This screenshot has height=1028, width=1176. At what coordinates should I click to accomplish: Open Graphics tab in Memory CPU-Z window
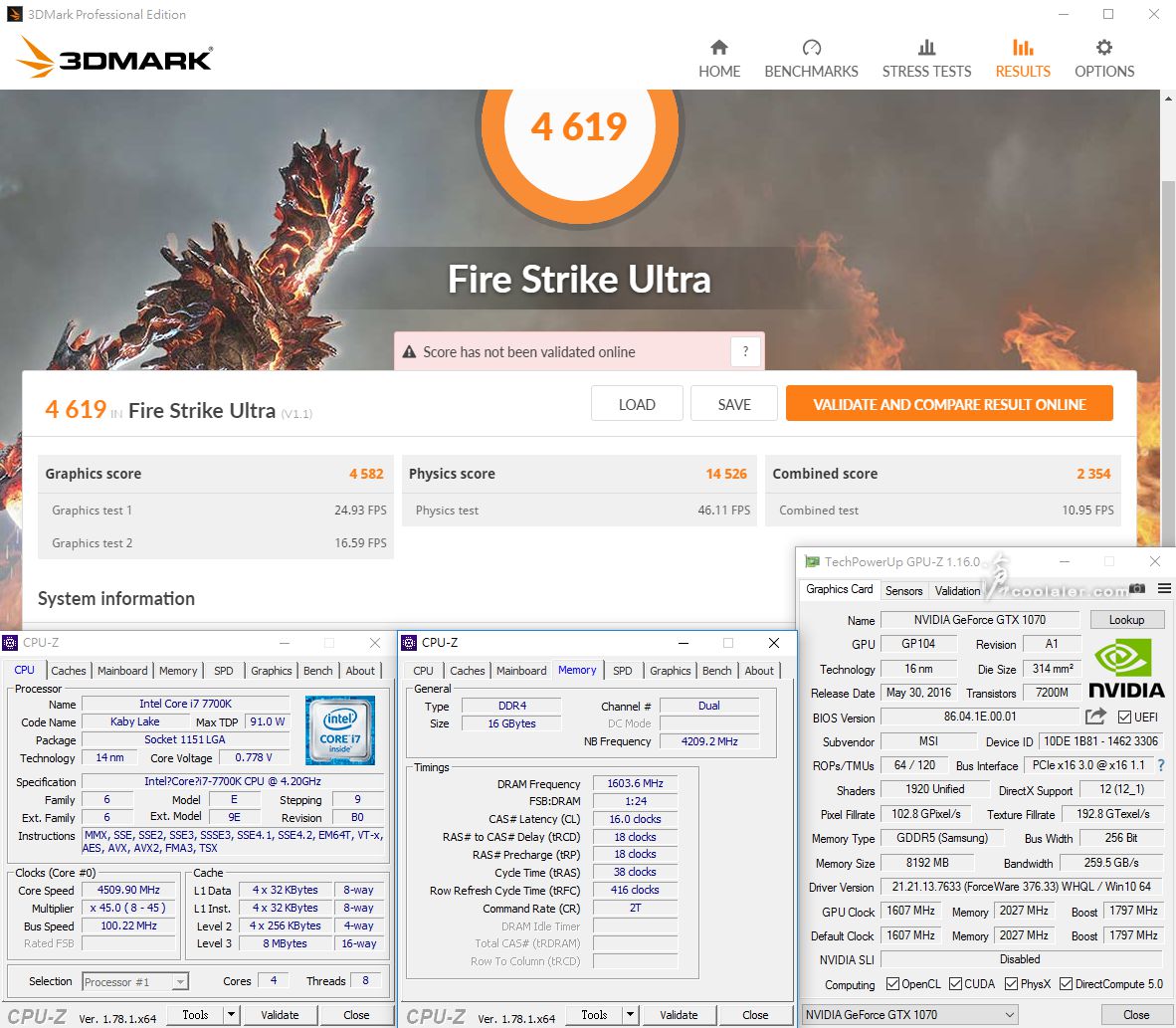point(670,671)
